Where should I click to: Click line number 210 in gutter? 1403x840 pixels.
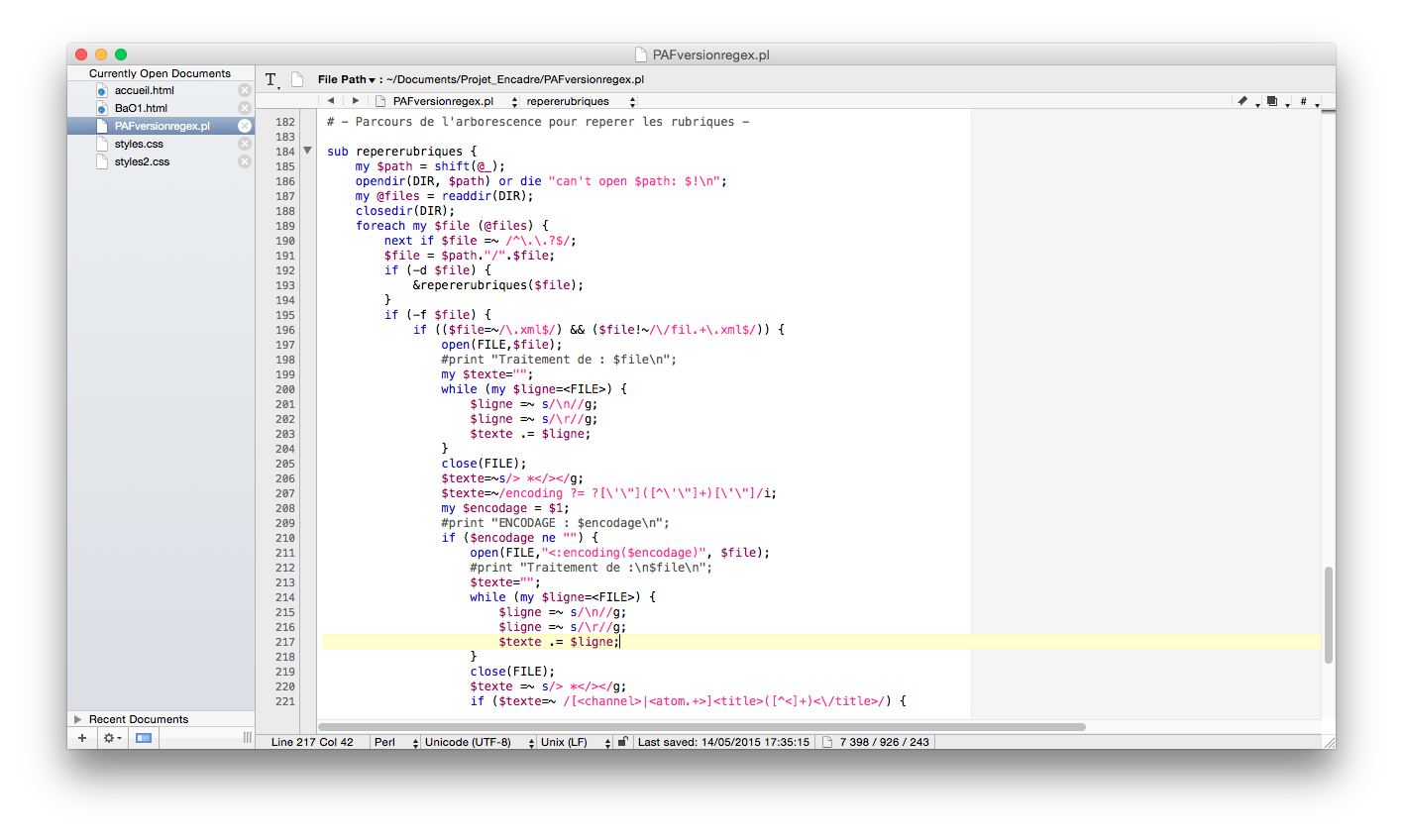pos(285,538)
